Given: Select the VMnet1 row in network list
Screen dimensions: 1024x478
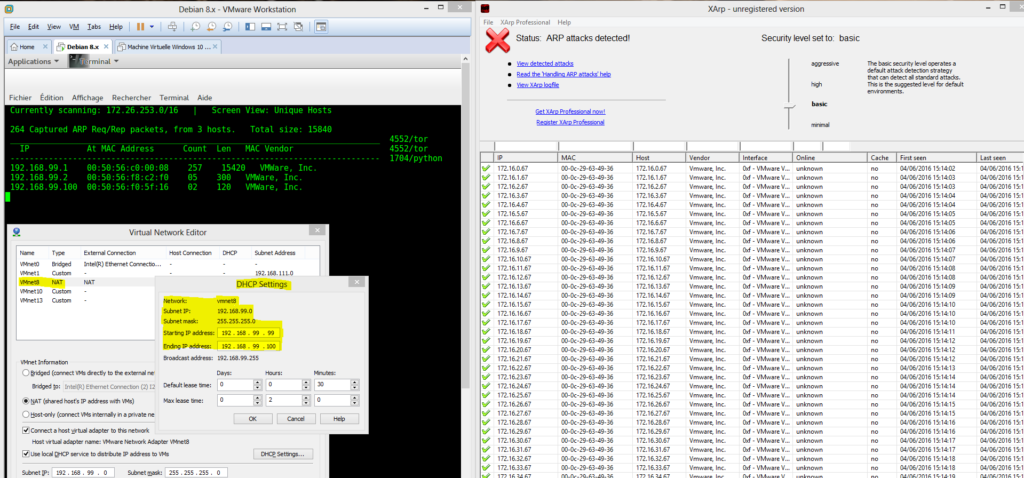Looking at the screenshot, I should [x=168, y=272].
